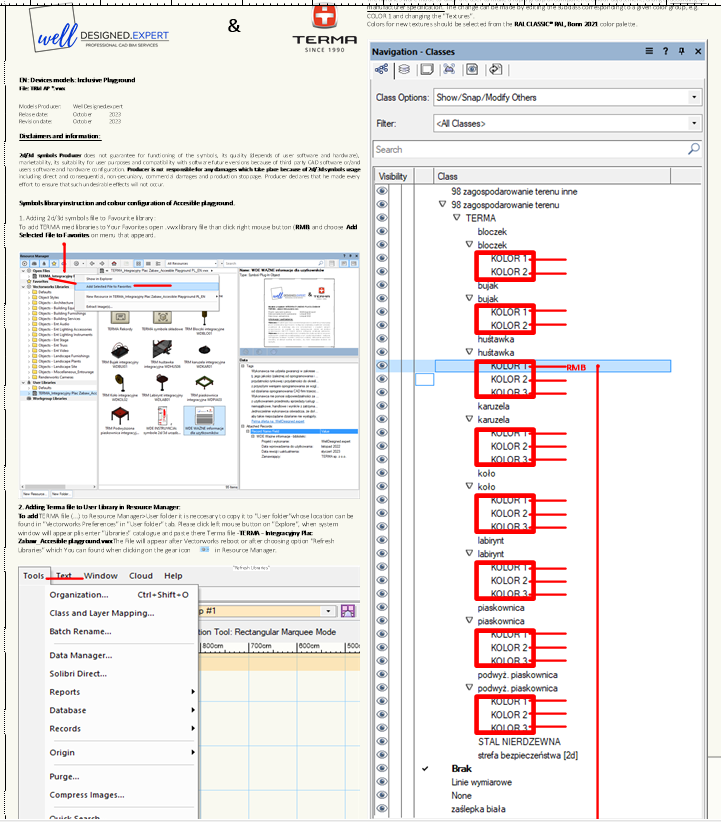Open the Navigation palette hamburger menu
The width and height of the screenshot is (721, 822).
click(649, 51)
